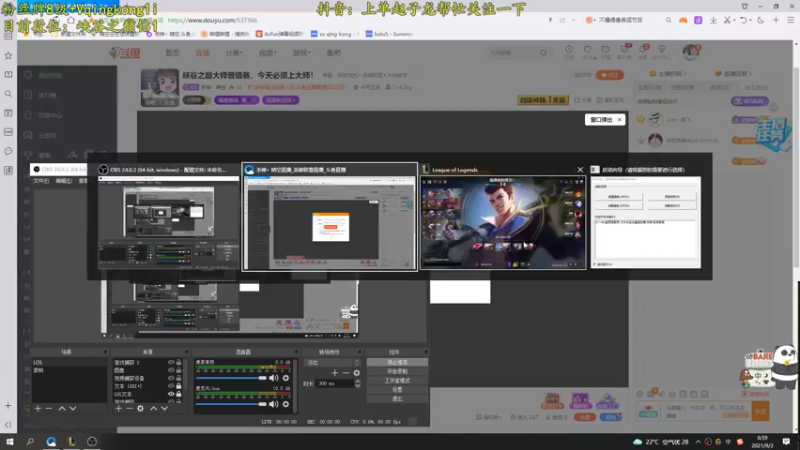Move source down in sources panel
800x450 pixels.
click(164, 408)
